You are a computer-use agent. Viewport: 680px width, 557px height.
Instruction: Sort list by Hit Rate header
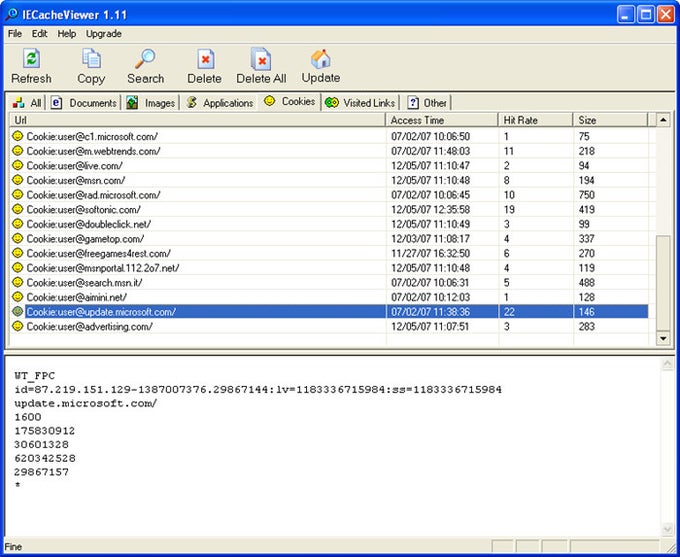(x=536, y=120)
